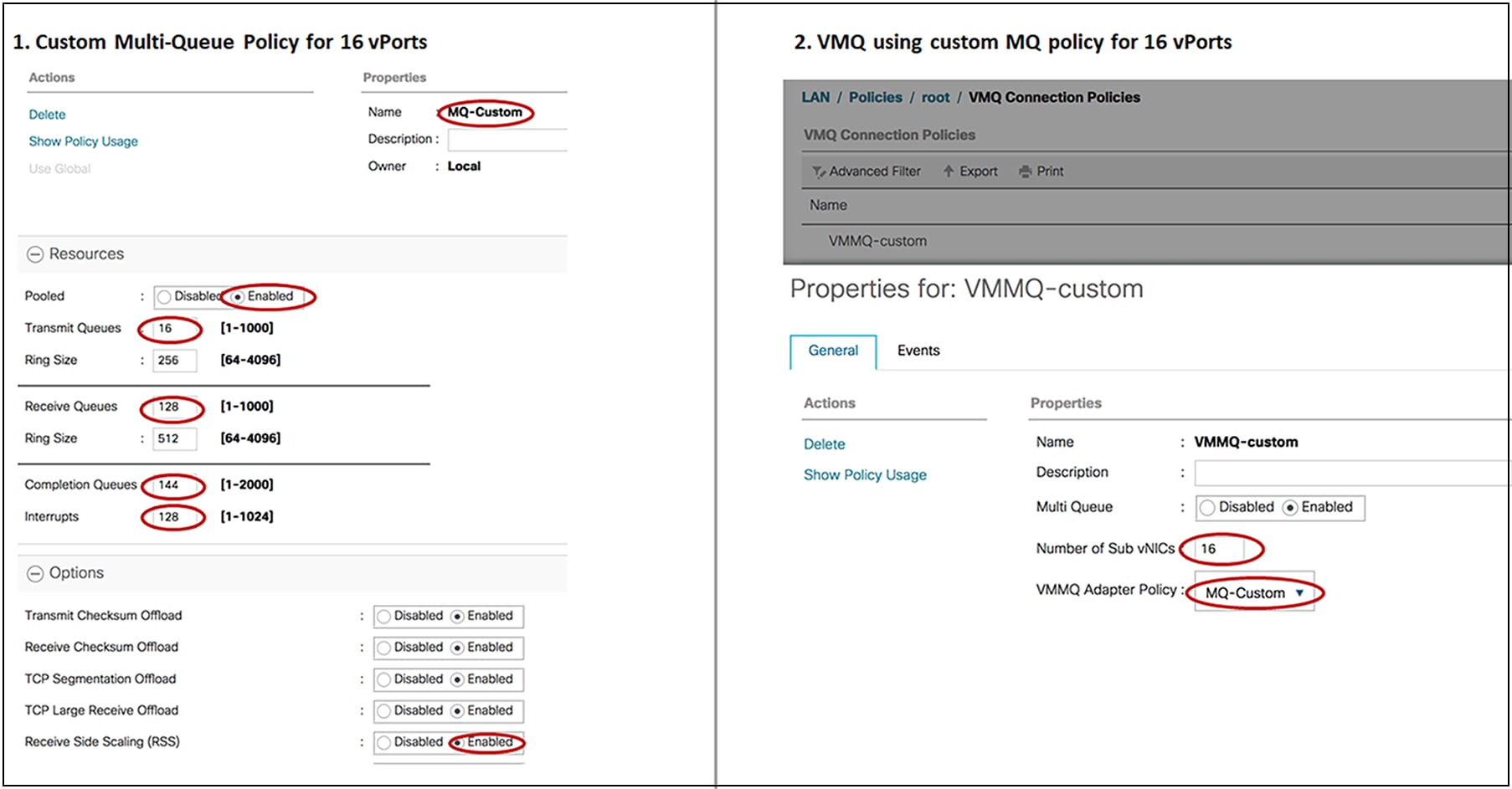Click the VMMQ-custom bold name value
The image size is (1512, 789).
click(1246, 442)
